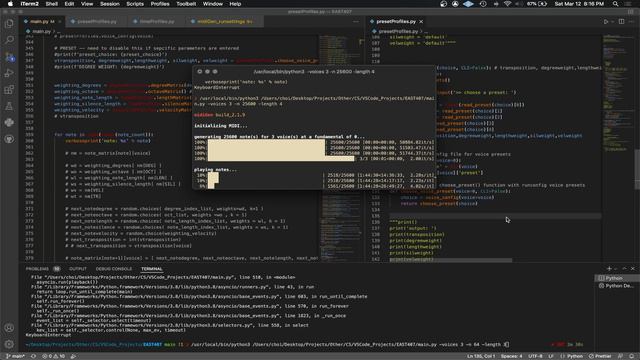The image size is (640, 360).
Task: Open the GitHub view icon in activity bar
Action: pos(9,139)
